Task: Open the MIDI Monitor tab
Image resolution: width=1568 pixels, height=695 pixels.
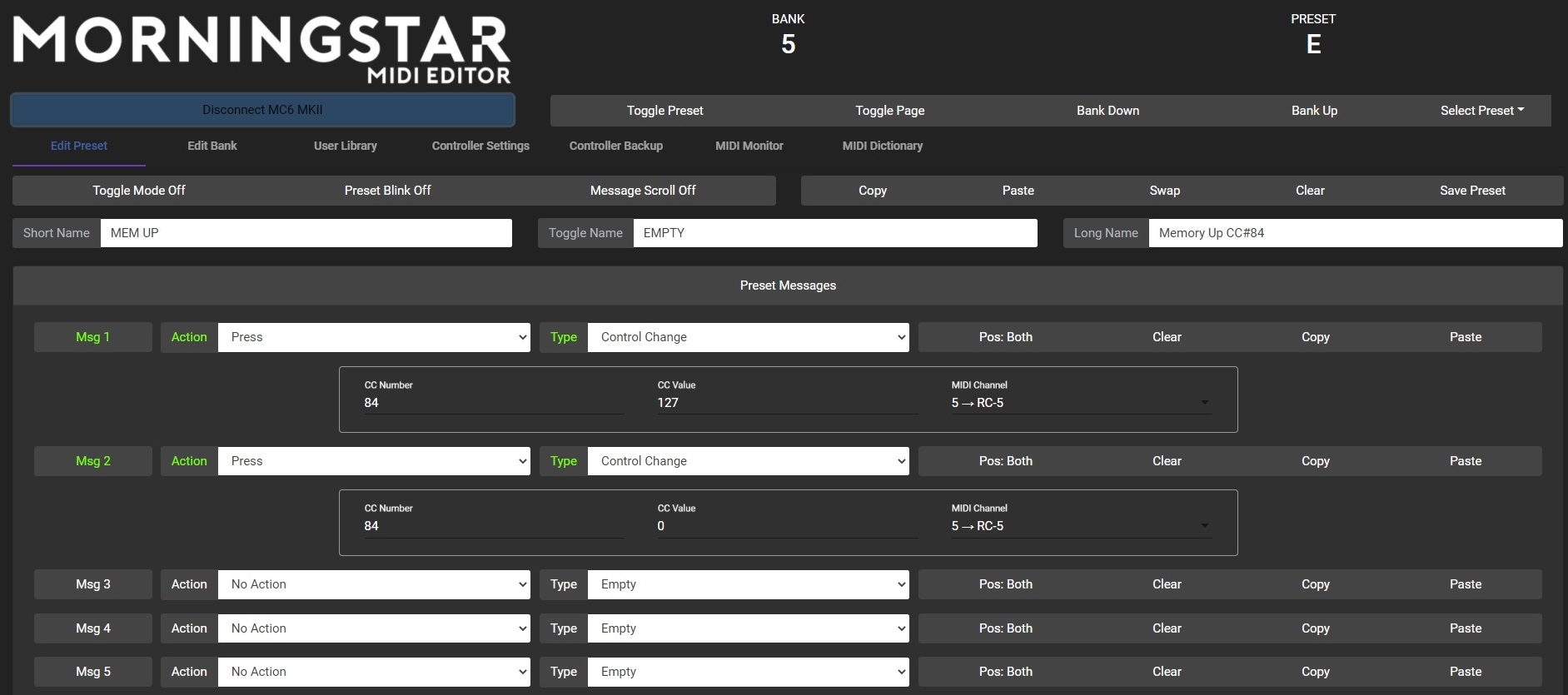Action: pos(749,146)
